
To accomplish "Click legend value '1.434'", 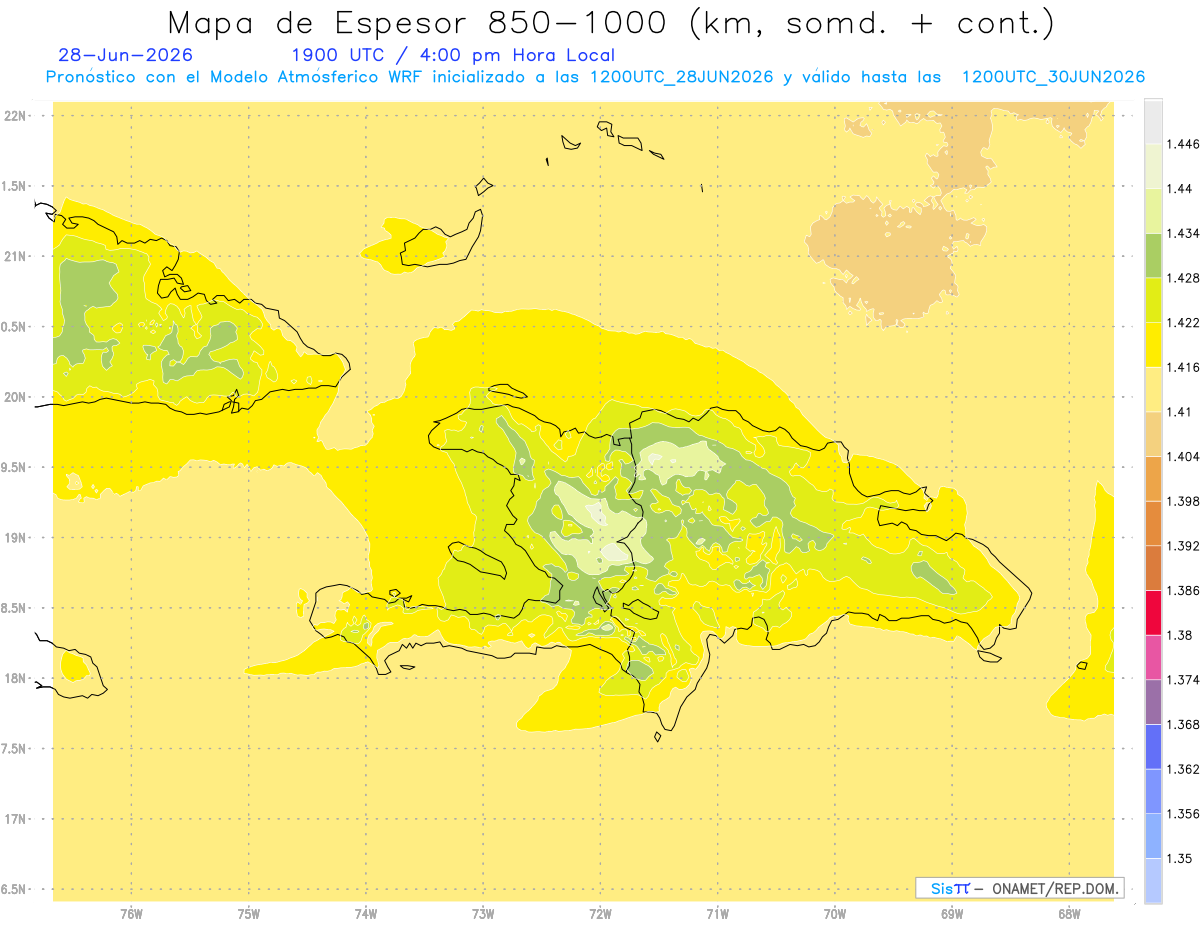I will [1183, 233].
